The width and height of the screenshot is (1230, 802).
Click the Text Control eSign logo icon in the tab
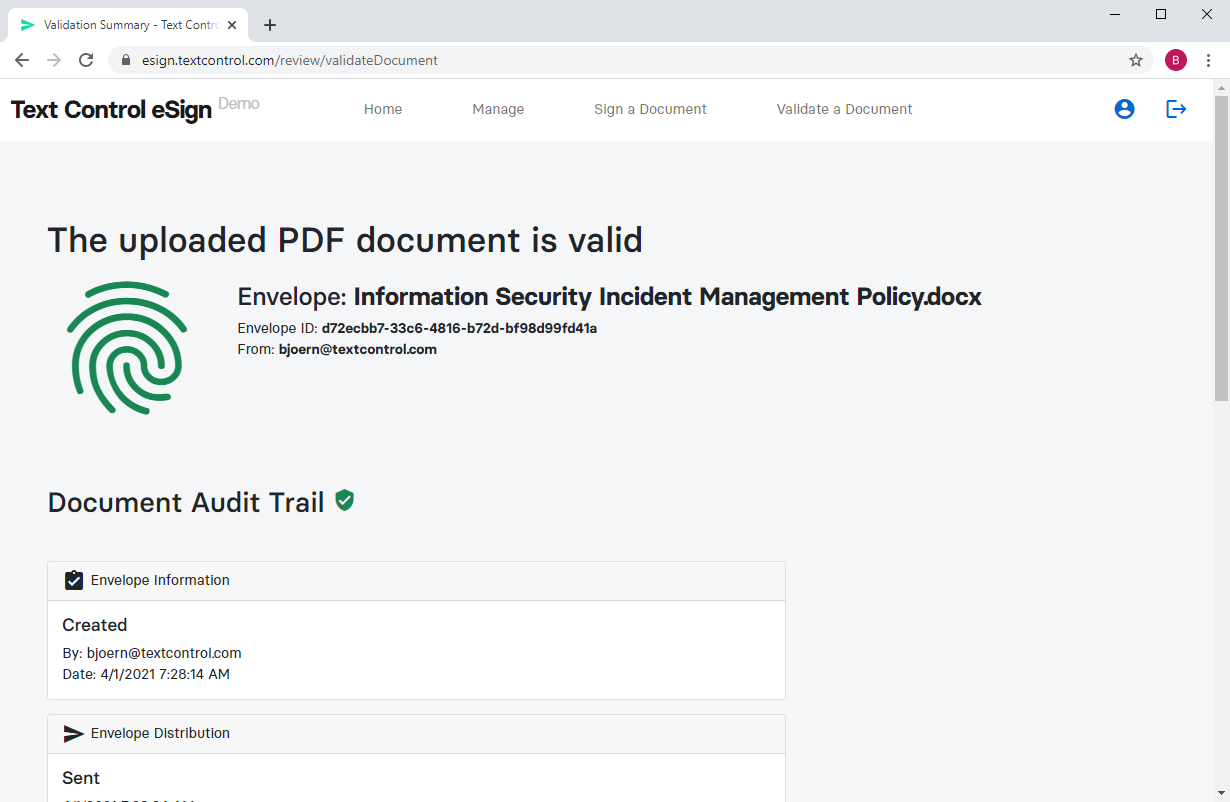(x=27, y=24)
